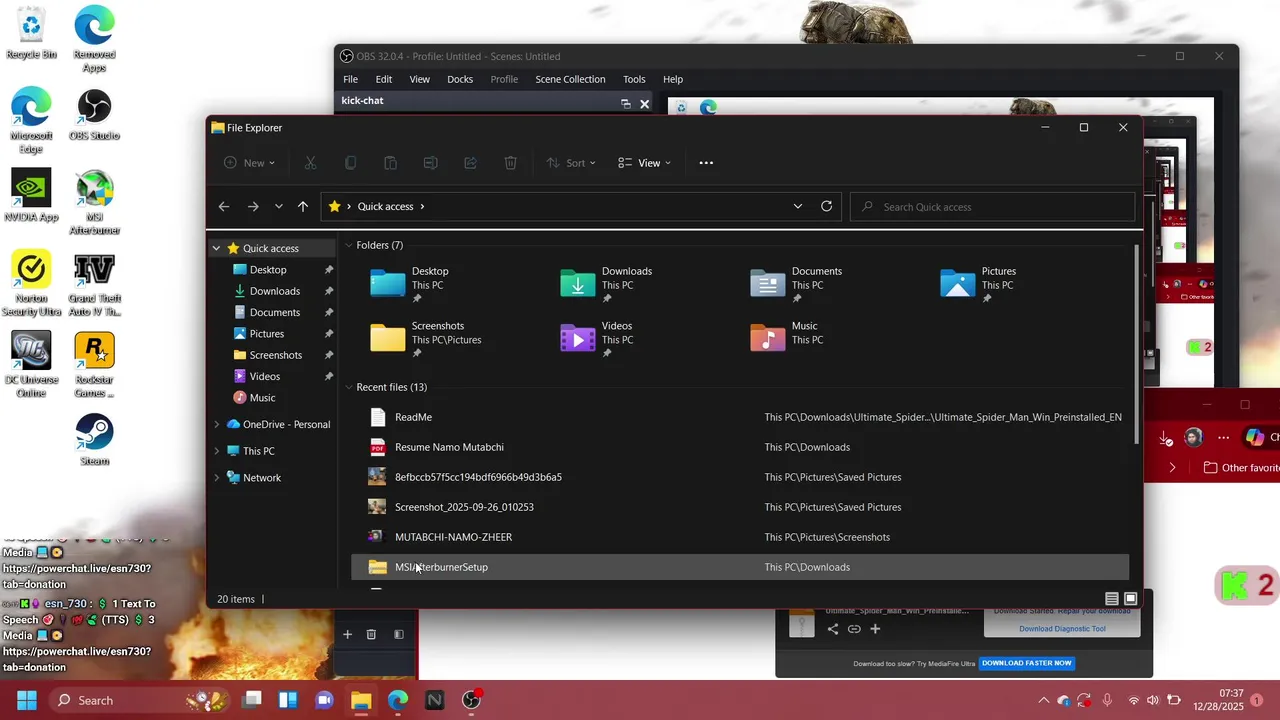This screenshot has width=1280, height=720.
Task: Open the OBS File menu
Action: 350,79
